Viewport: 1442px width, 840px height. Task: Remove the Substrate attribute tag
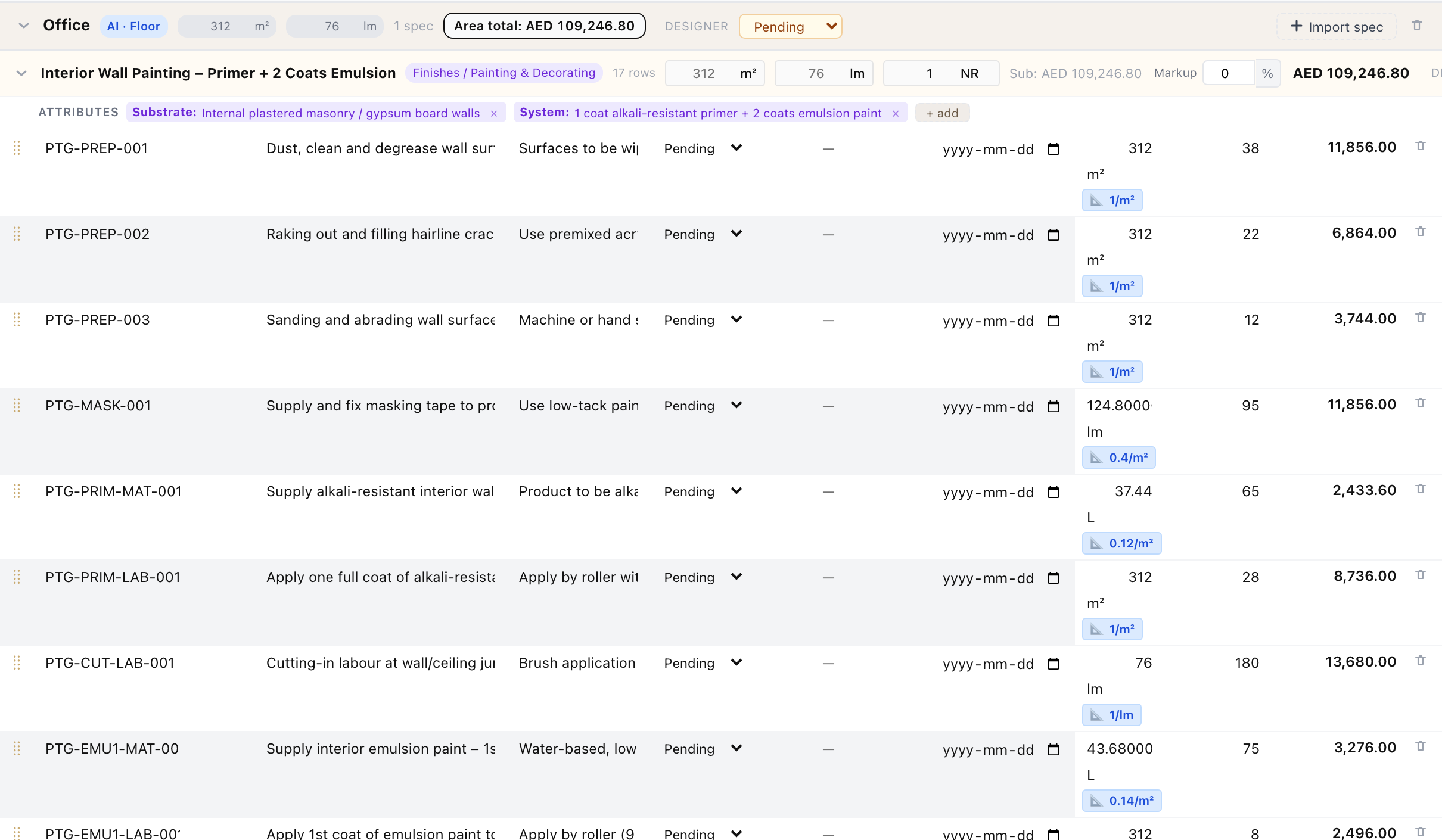[494, 113]
